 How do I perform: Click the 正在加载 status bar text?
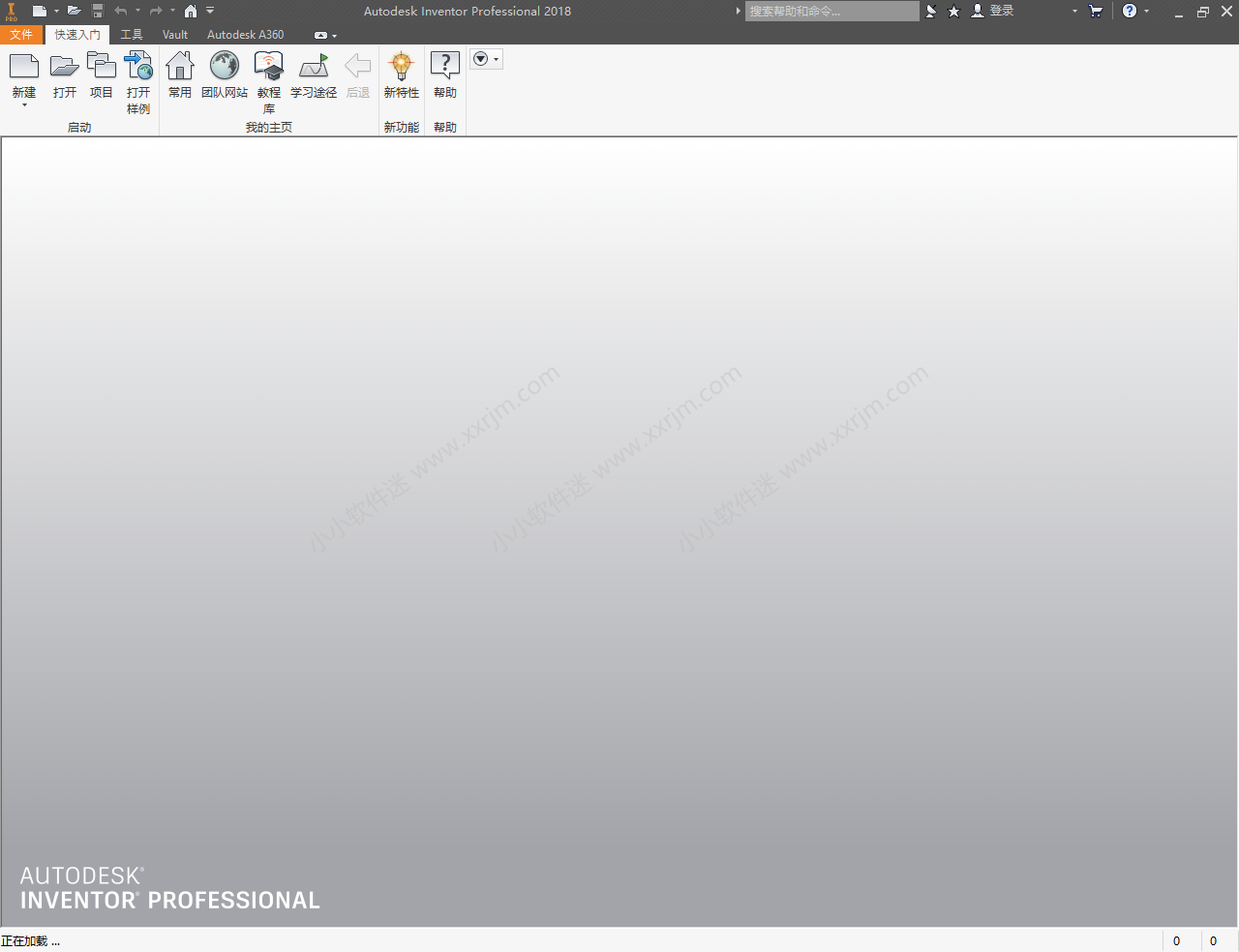pyautogui.click(x=31, y=941)
